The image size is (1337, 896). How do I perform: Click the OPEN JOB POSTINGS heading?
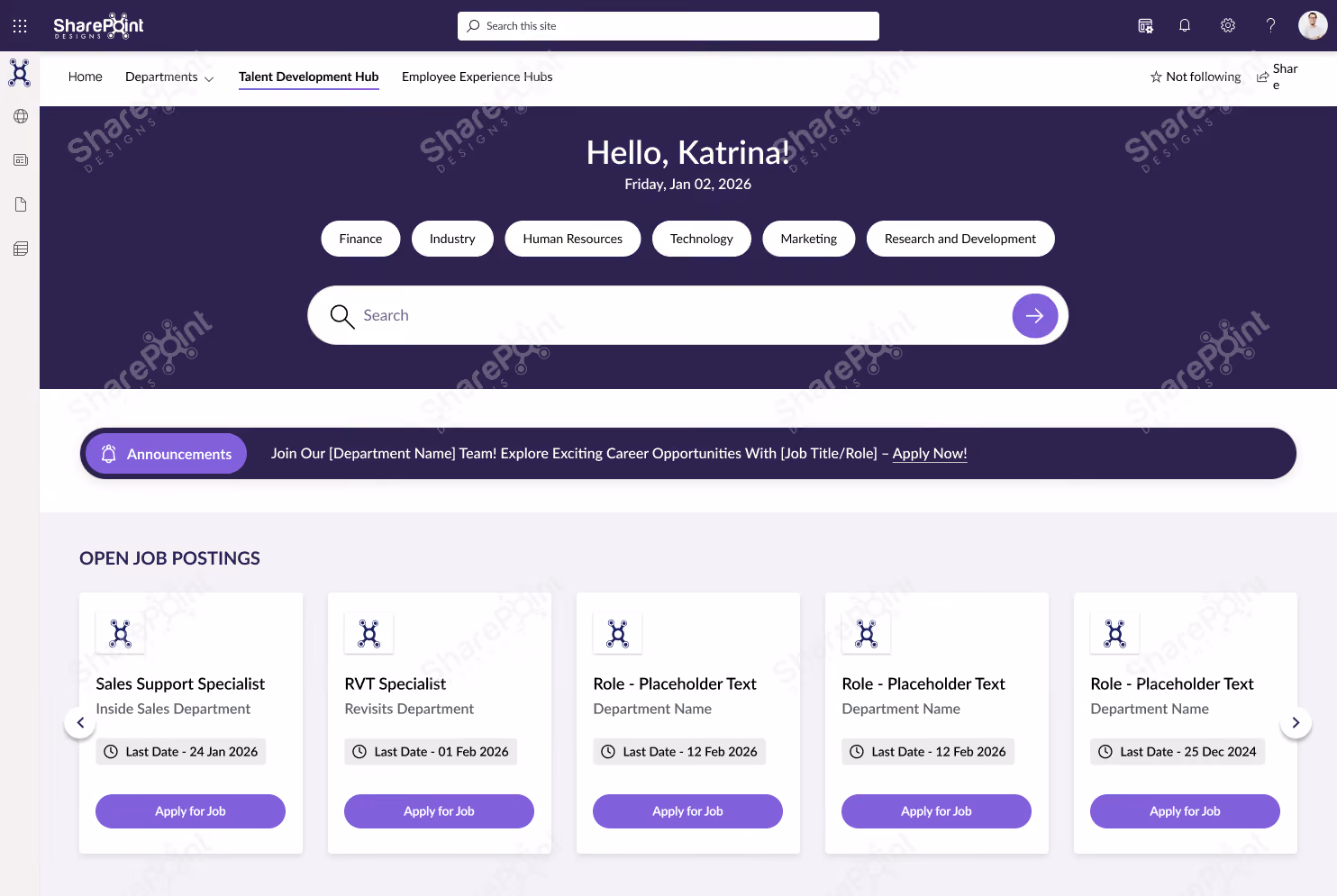pyautogui.click(x=169, y=558)
